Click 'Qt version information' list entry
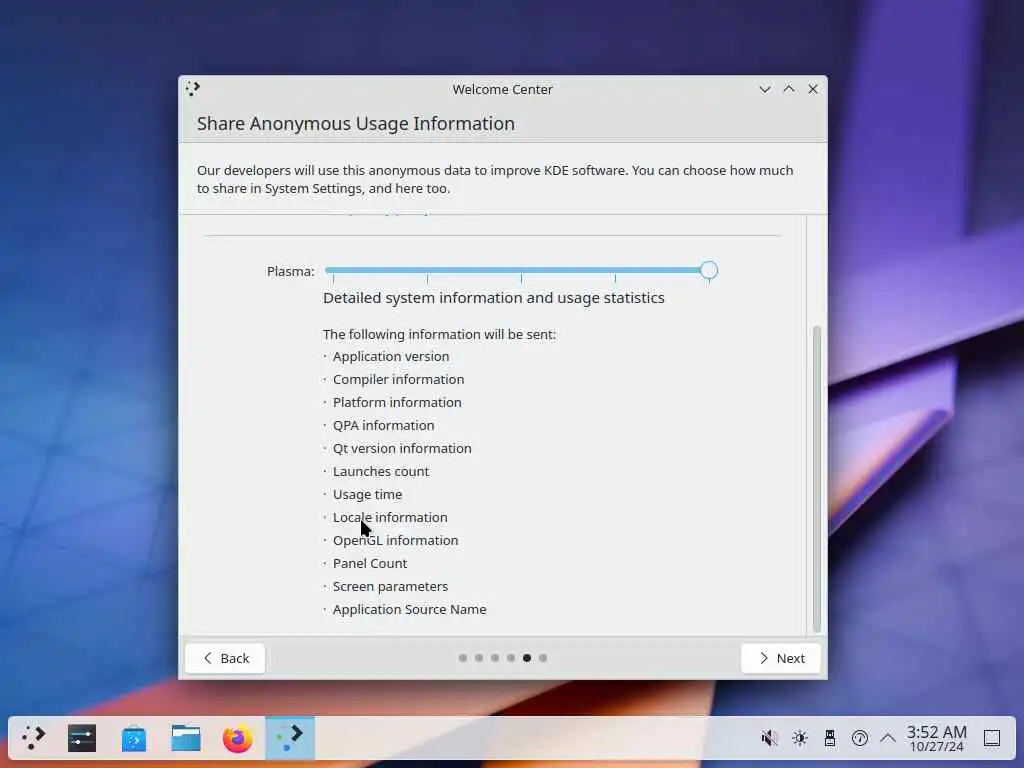1024x768 pixels. [x=402, y=449]
